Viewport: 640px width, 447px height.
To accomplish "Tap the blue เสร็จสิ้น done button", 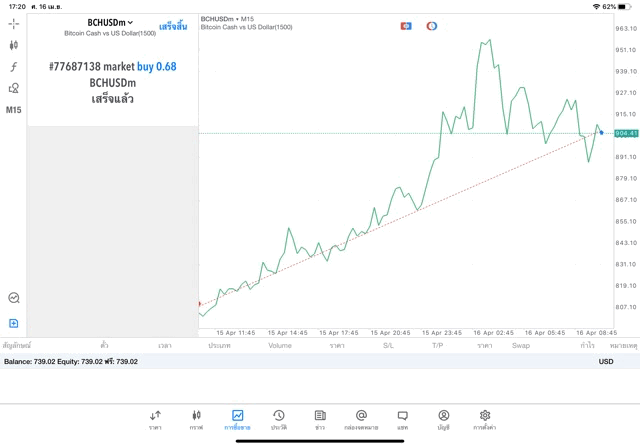I will (x=173, y=27).
